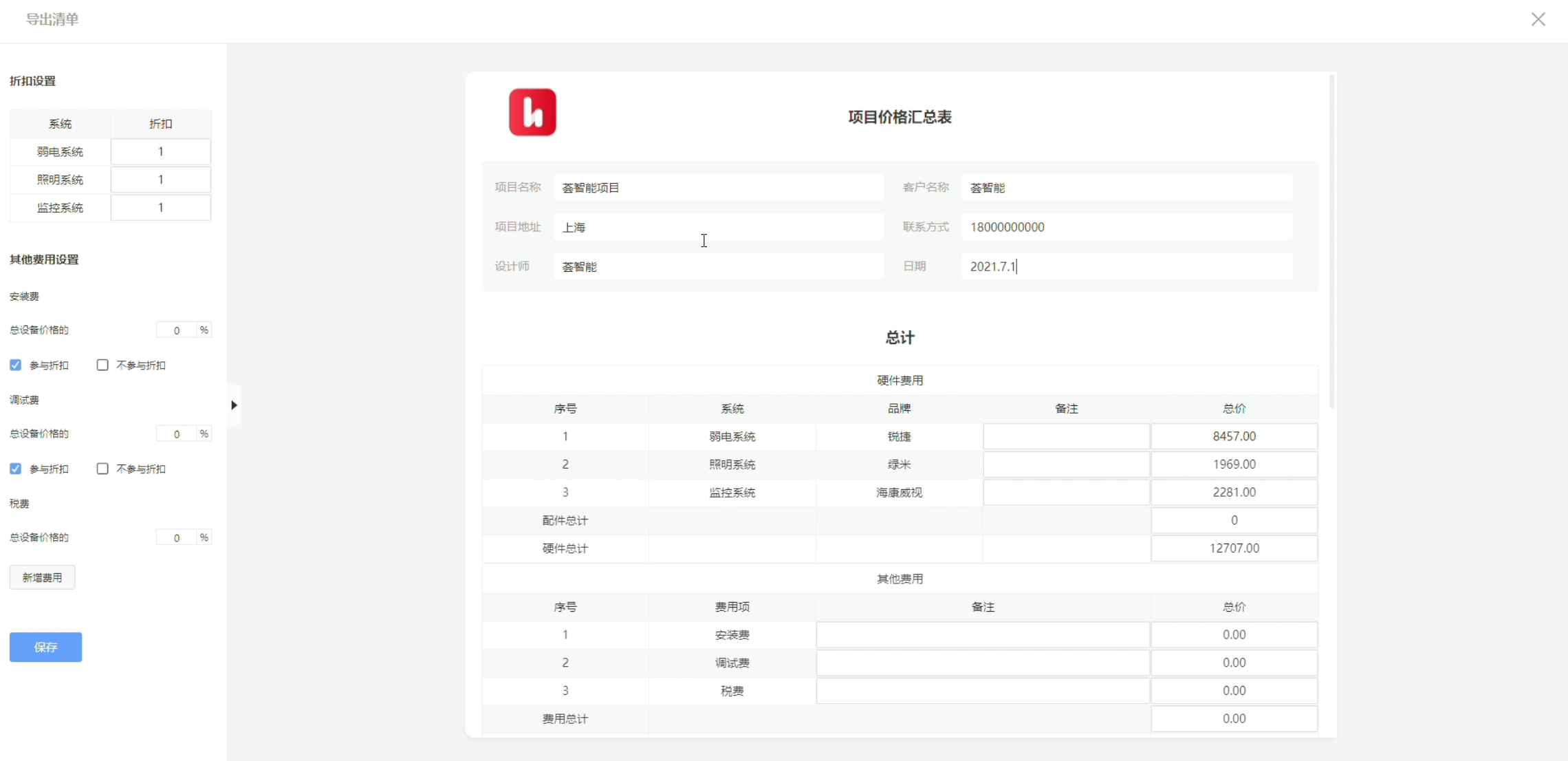Click the 备注 field for 照明系统 row

point(1067,464)
